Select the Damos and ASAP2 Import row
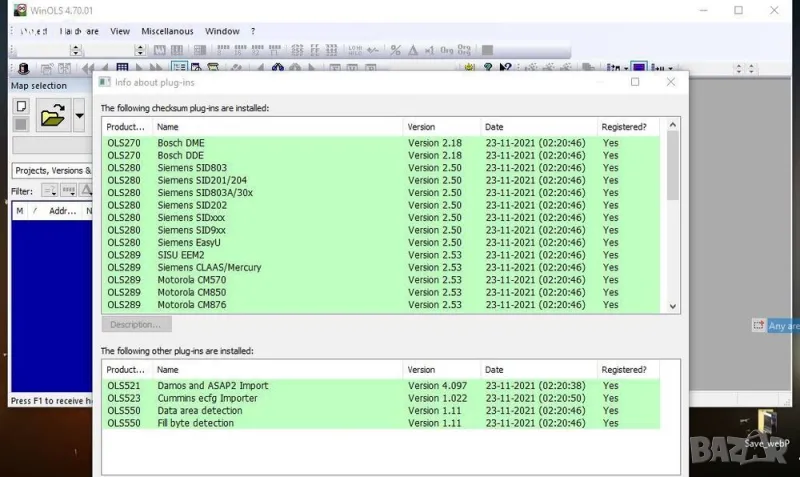 [380, 386]
